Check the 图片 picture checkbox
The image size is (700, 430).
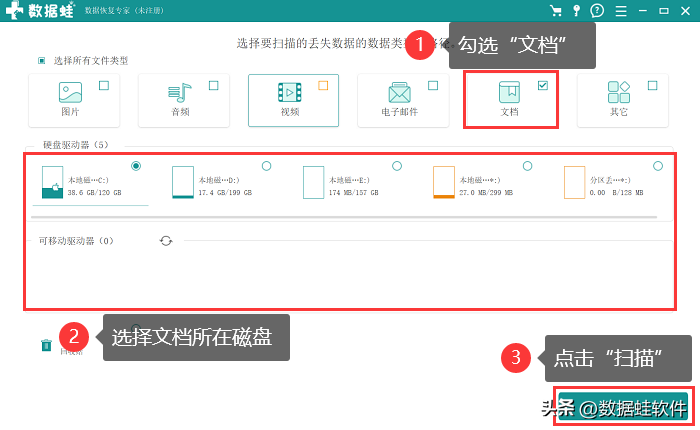click(104, 86)
